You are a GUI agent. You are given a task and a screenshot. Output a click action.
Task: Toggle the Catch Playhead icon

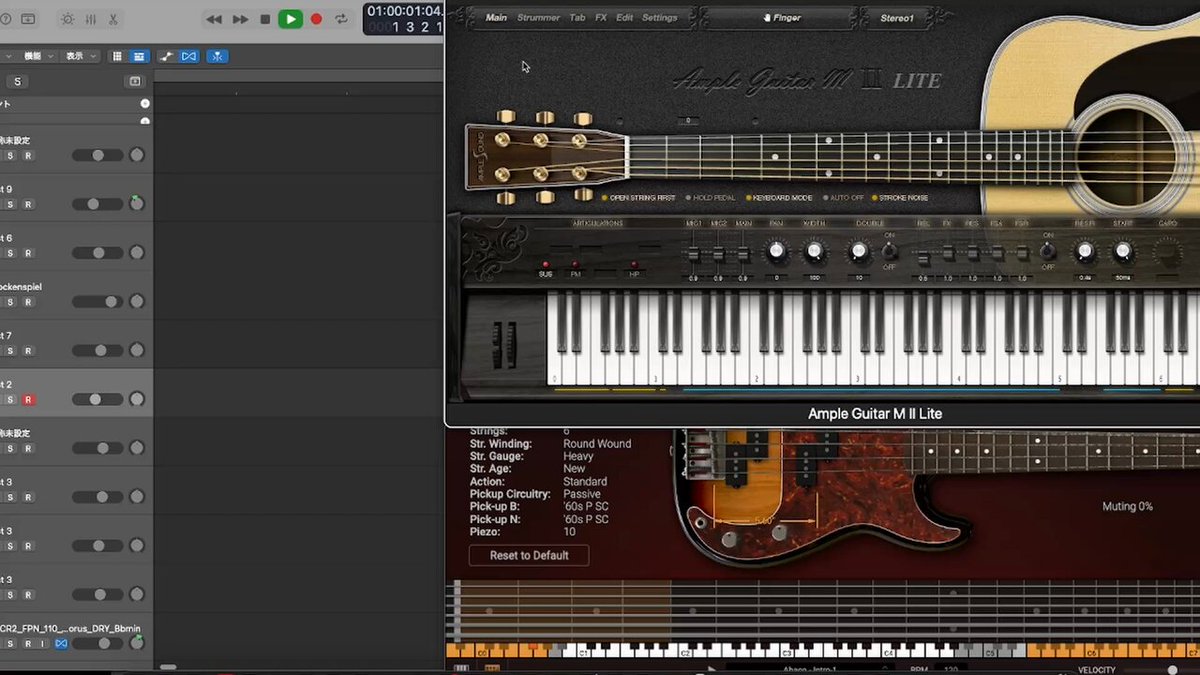click(x=218, y=56)
